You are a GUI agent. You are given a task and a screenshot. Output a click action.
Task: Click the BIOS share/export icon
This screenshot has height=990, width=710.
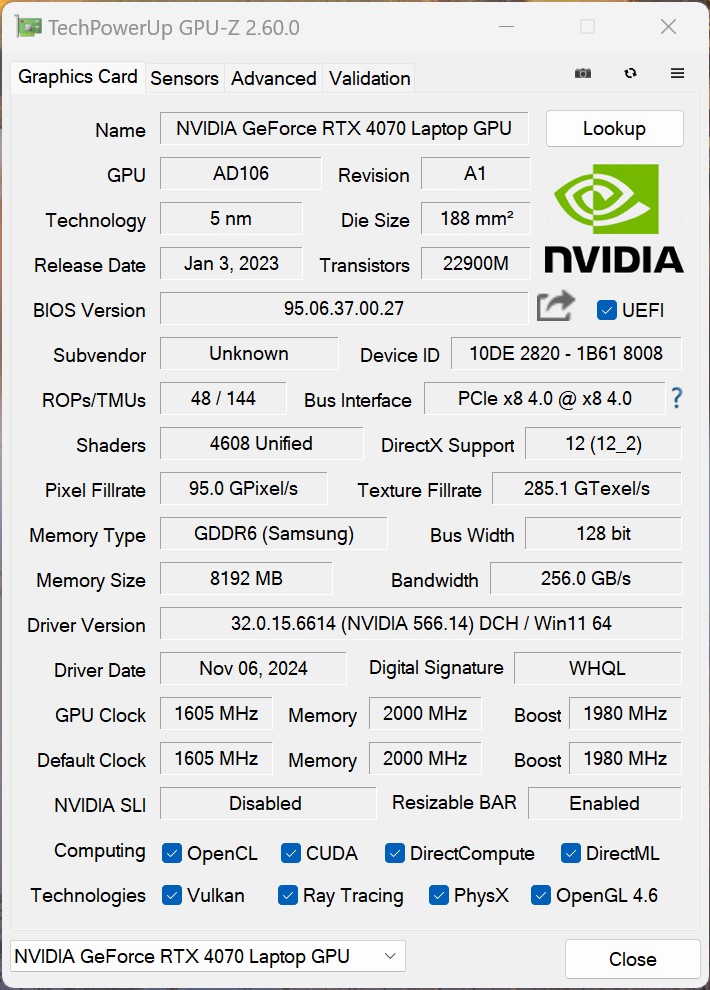click(x=555, y=307)
